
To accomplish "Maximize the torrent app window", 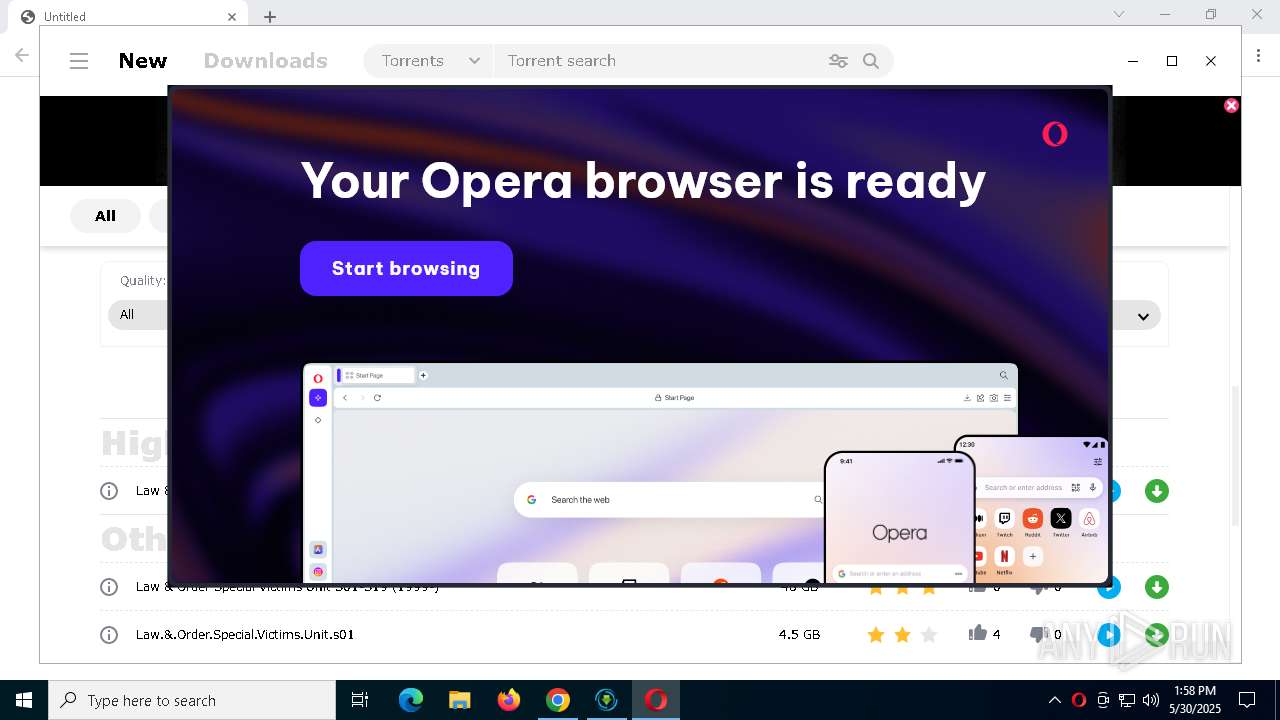I will tap(1172, 61).
